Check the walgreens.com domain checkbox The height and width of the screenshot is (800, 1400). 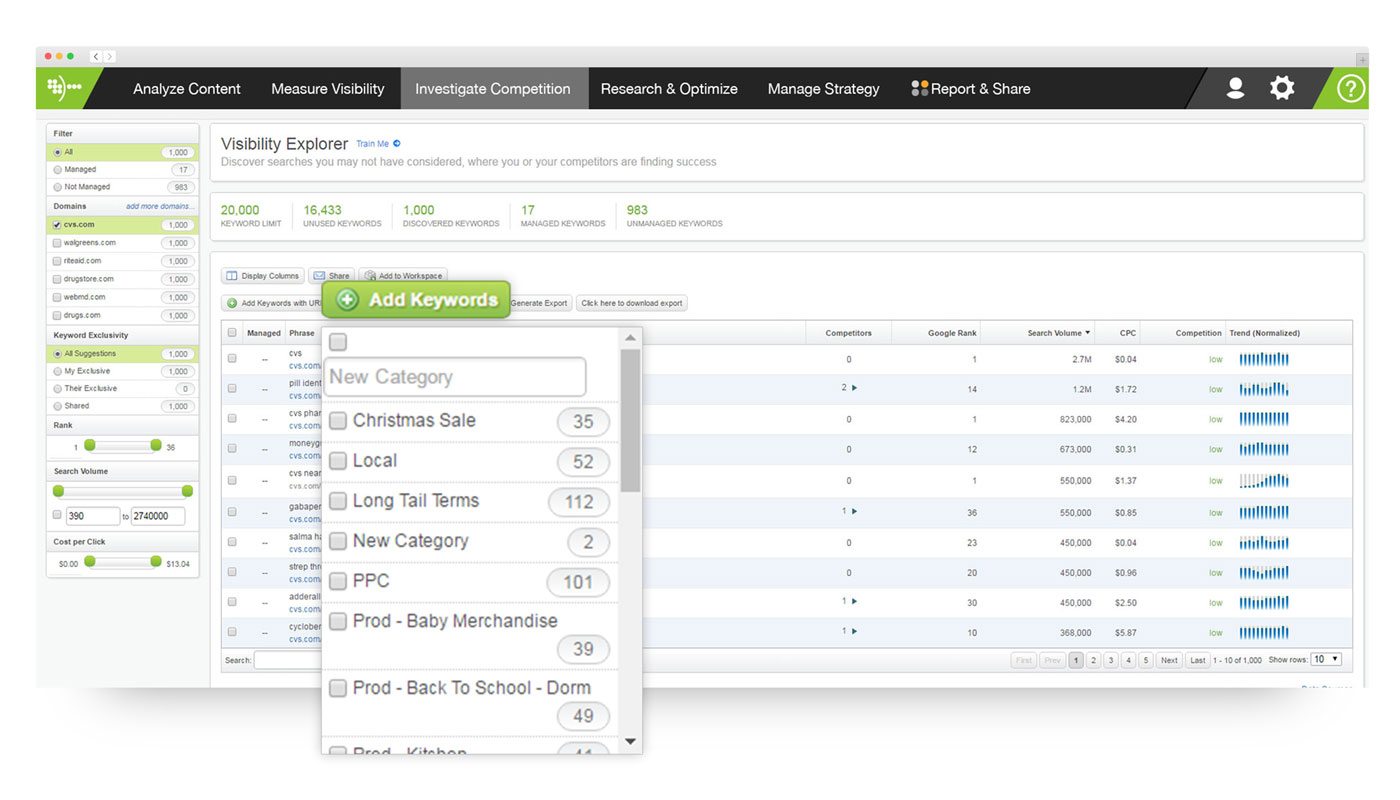(x=57, y=243)
